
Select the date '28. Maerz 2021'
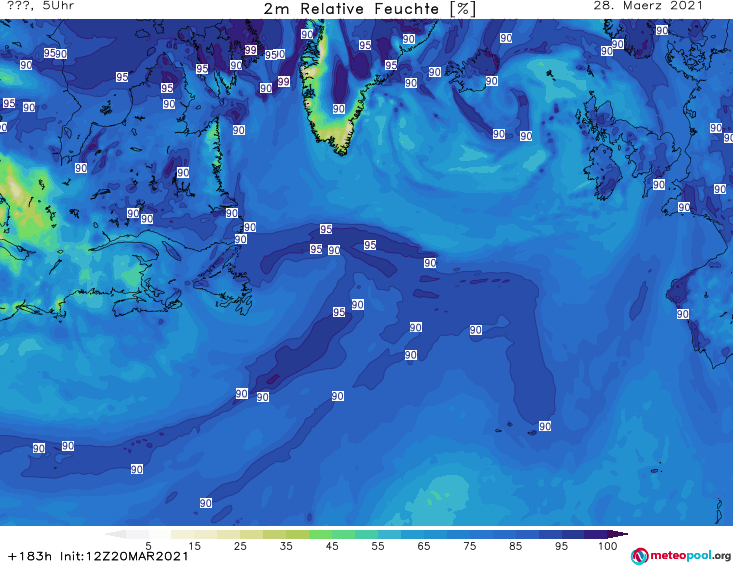click(x=648, y=6)
